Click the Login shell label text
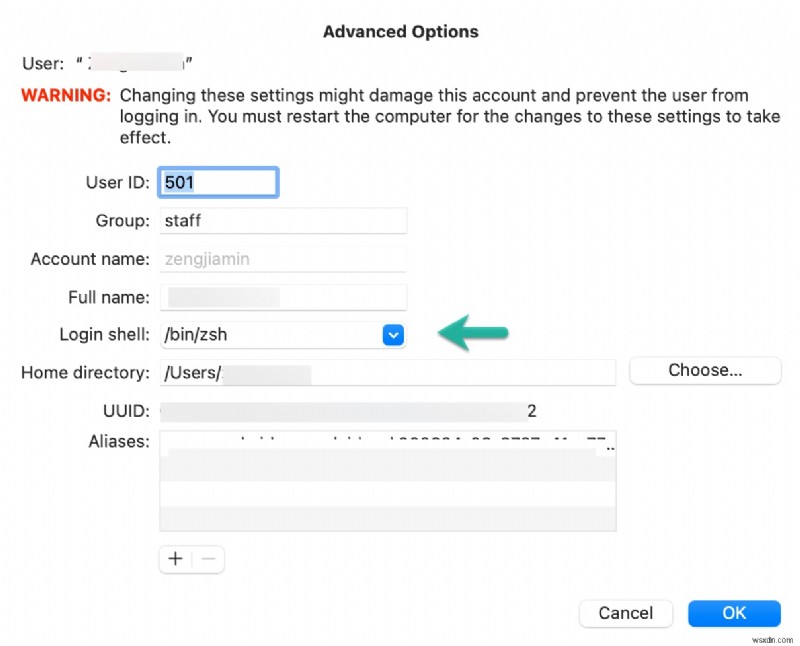Image resolution: width=800 pixels, height=646 pixels. 104,336
